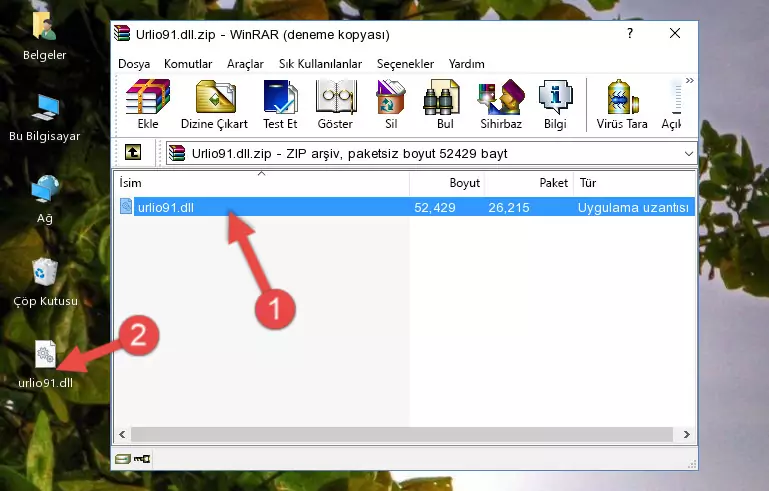Click the horizontal scrollbar right arrow
769x491 pixels.
point(686,434)
